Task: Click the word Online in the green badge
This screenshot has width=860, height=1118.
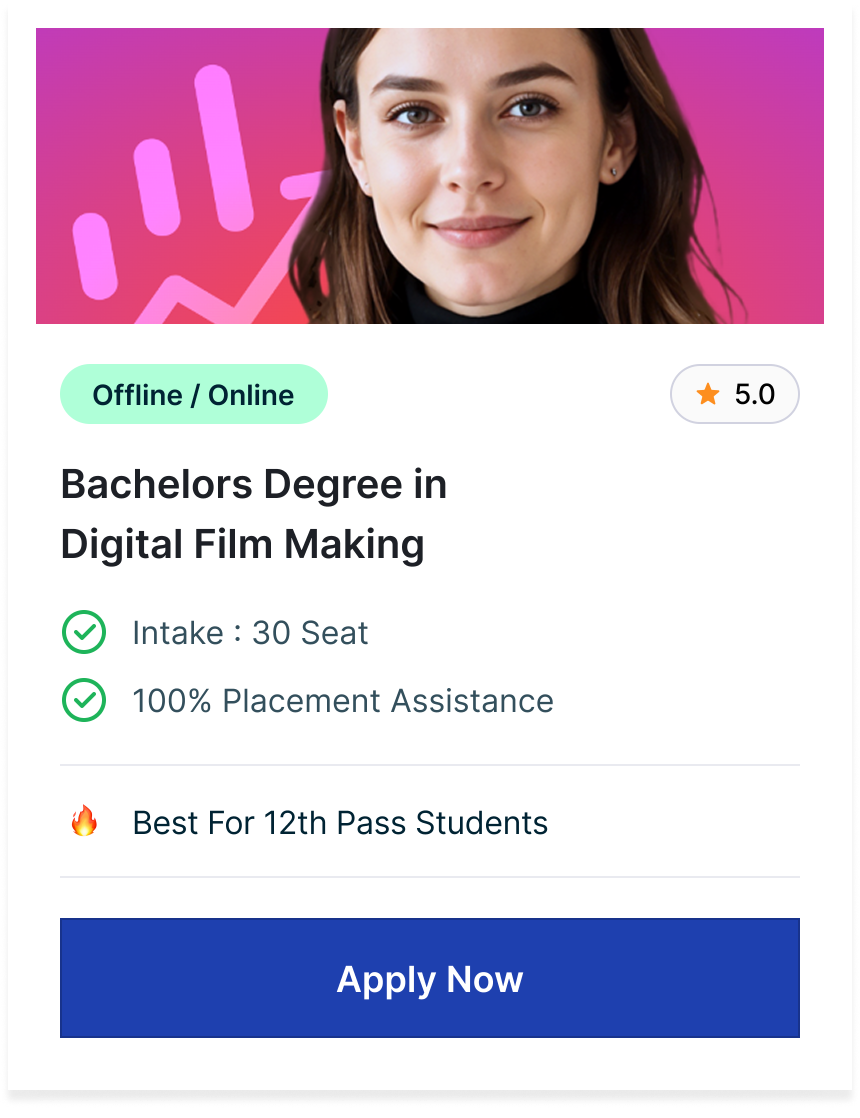Action: point(251,395)
